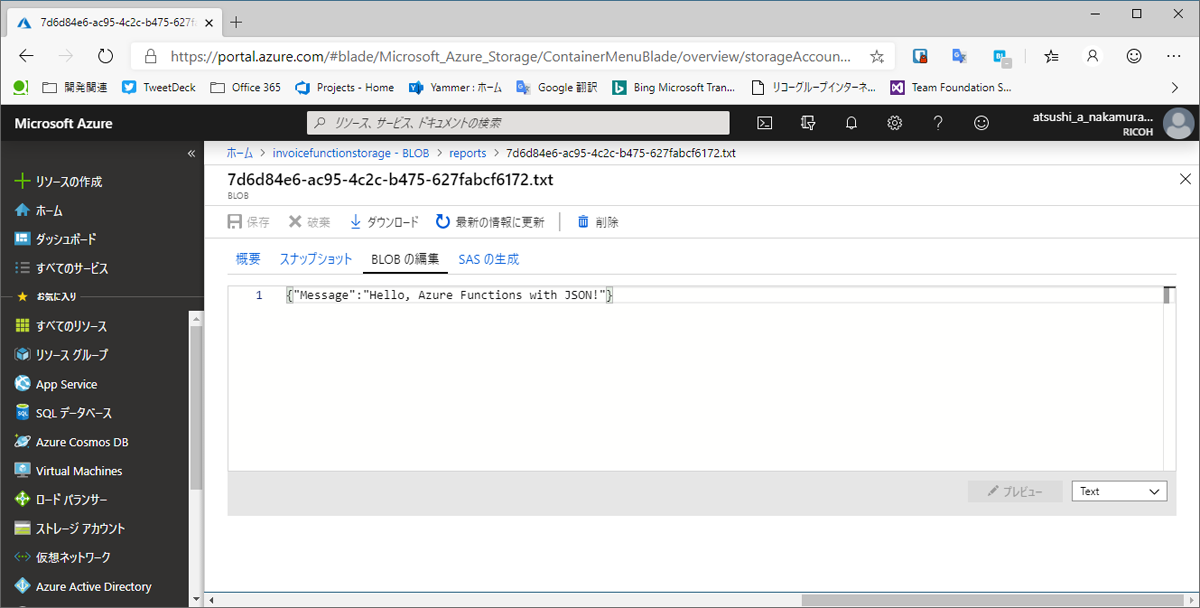1200x608 pixels.
Task: Open the 開発関連 bookmark folder
Action: [76, 88]
